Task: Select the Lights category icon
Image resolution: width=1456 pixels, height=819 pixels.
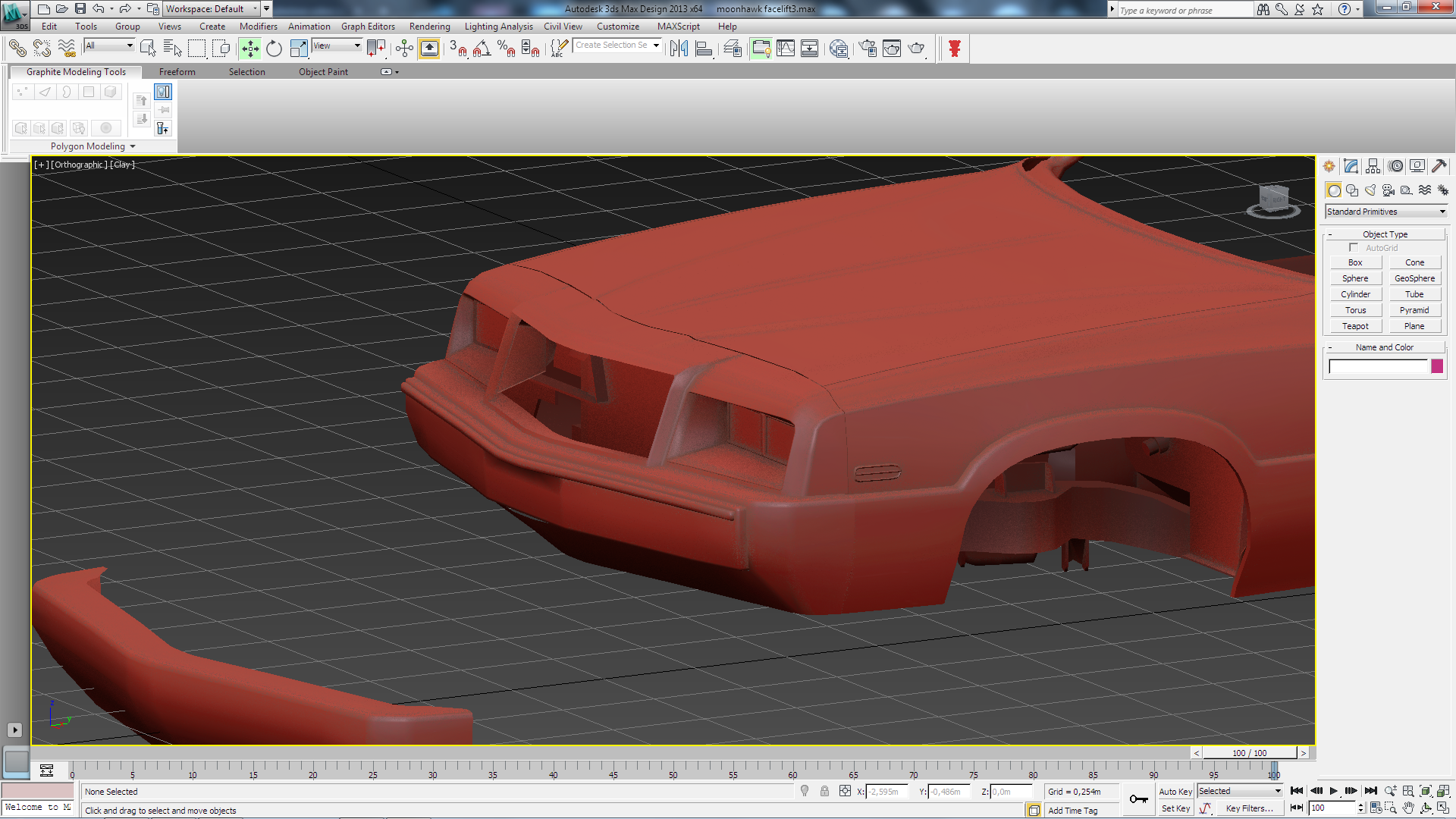Action: tap(1370, 190)
